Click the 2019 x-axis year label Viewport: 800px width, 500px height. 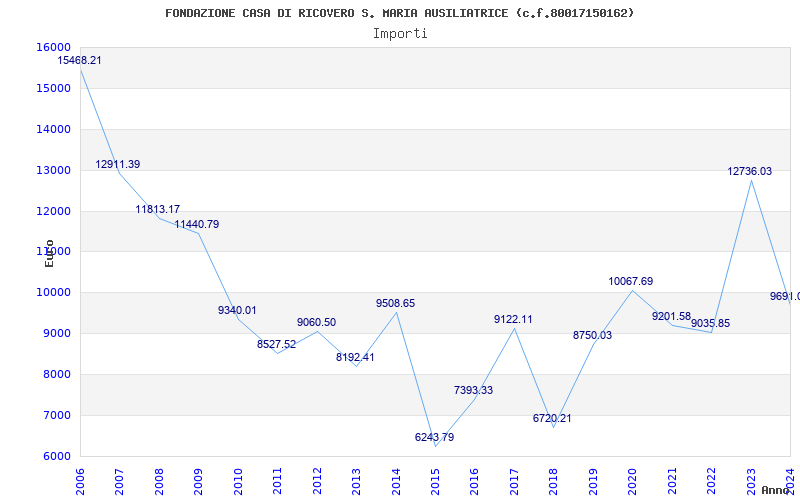[x=593, y=482]
